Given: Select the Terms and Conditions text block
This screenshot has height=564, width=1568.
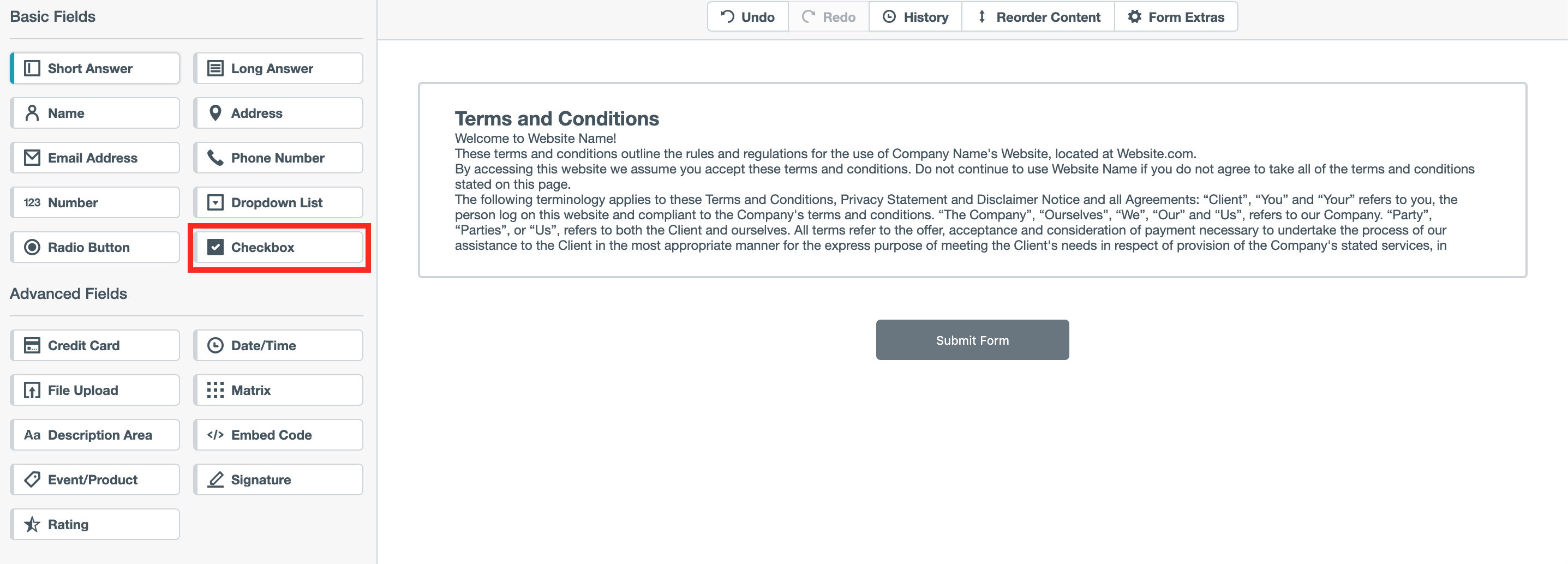Looking at the screenshot, I should point(972,180).
